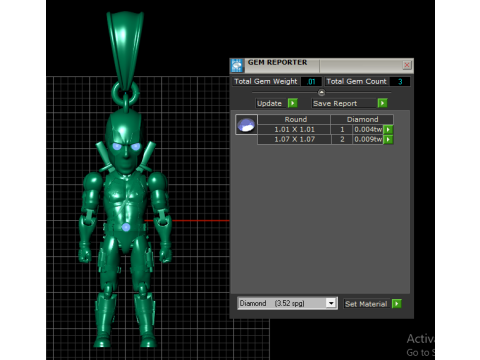Image resolution: width=480 pixels, height=360 pixels.
Task: Click the 0.009tw weight cell
Action: pyautogui.click(x=368, y=139)
